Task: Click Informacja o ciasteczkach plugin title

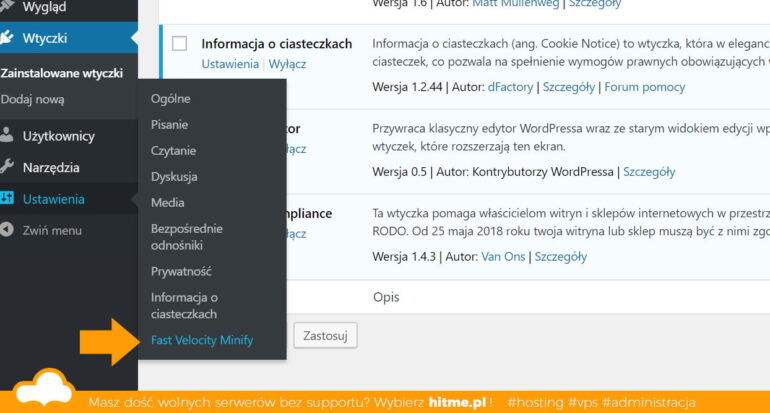Action: (x=276, y=44)
